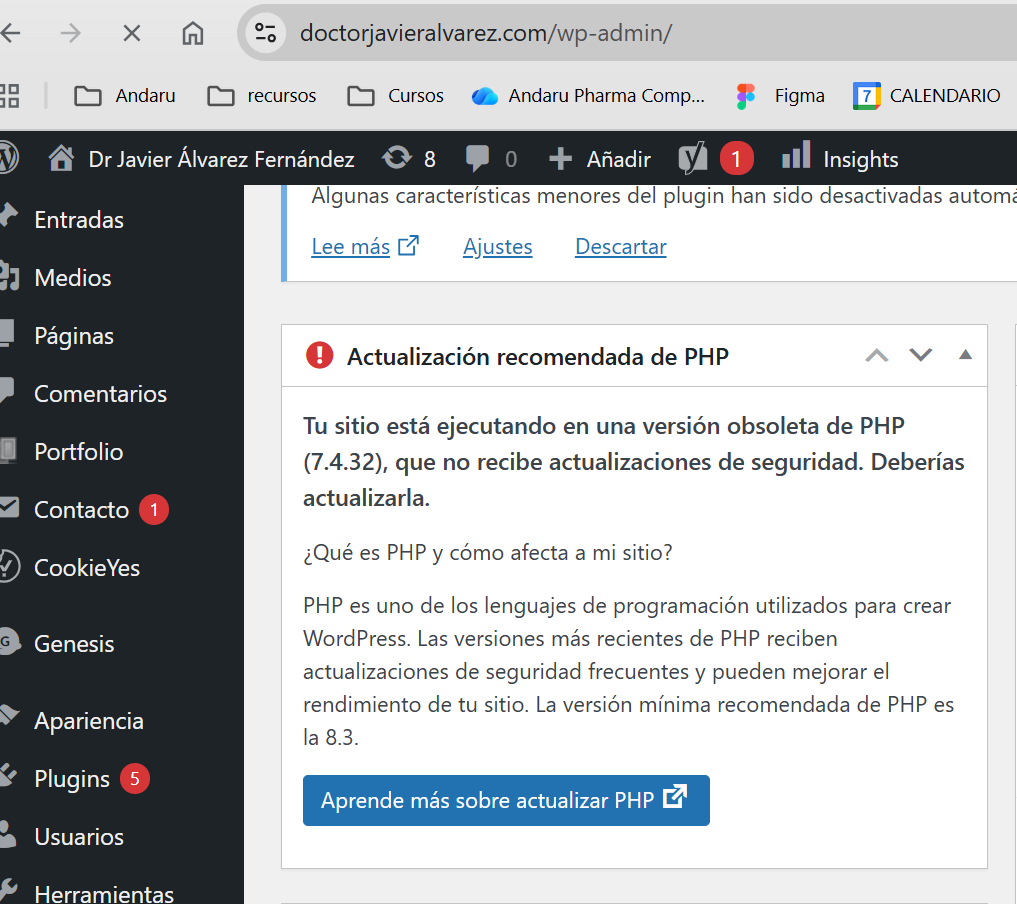
Task: Click site info icon in address bar
Action: (265, 33)
